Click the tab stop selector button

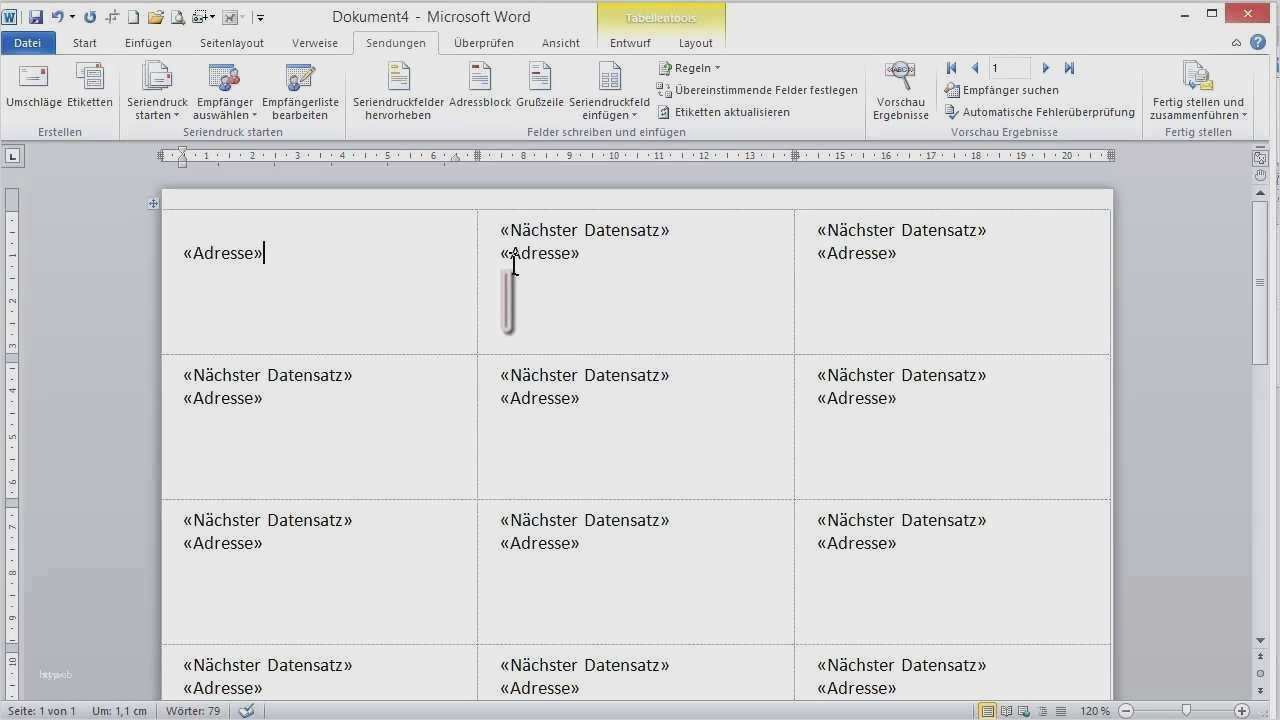12,156
